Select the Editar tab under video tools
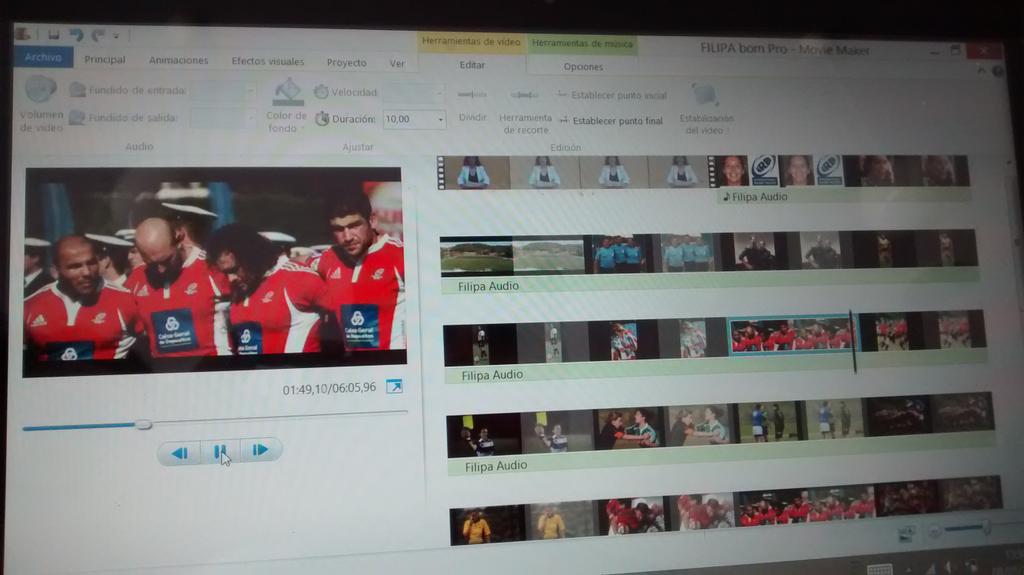The height and width of the screenshot is (575, 1024). pos(472,65)
